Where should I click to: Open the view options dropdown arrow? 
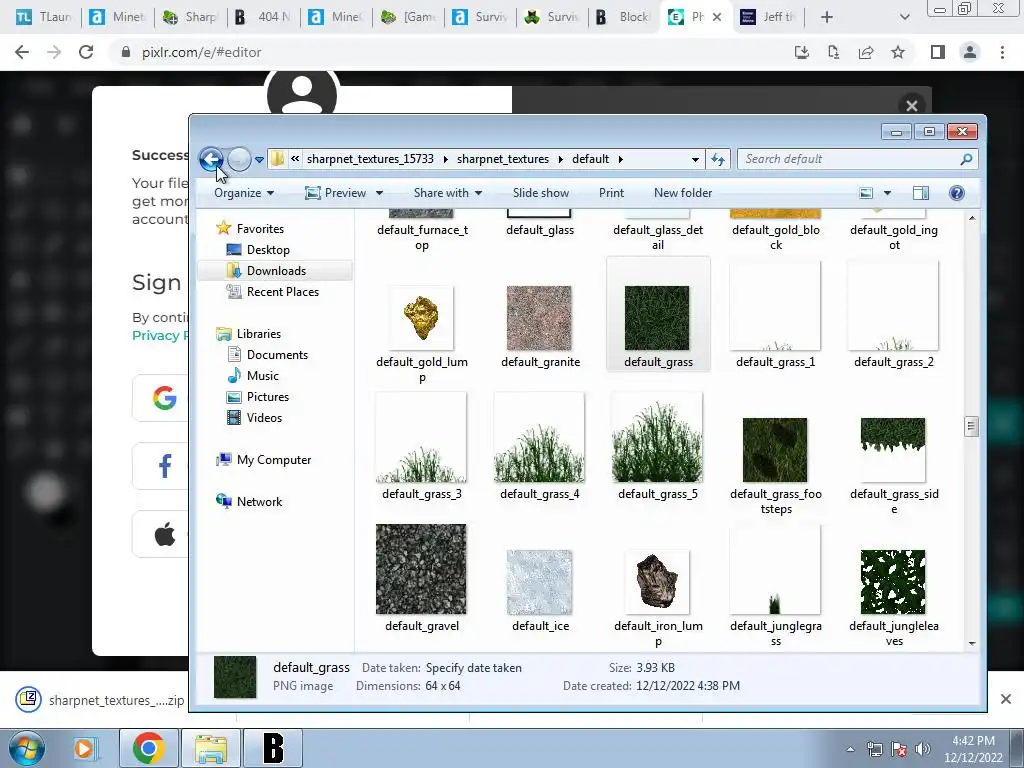[887, 193]
